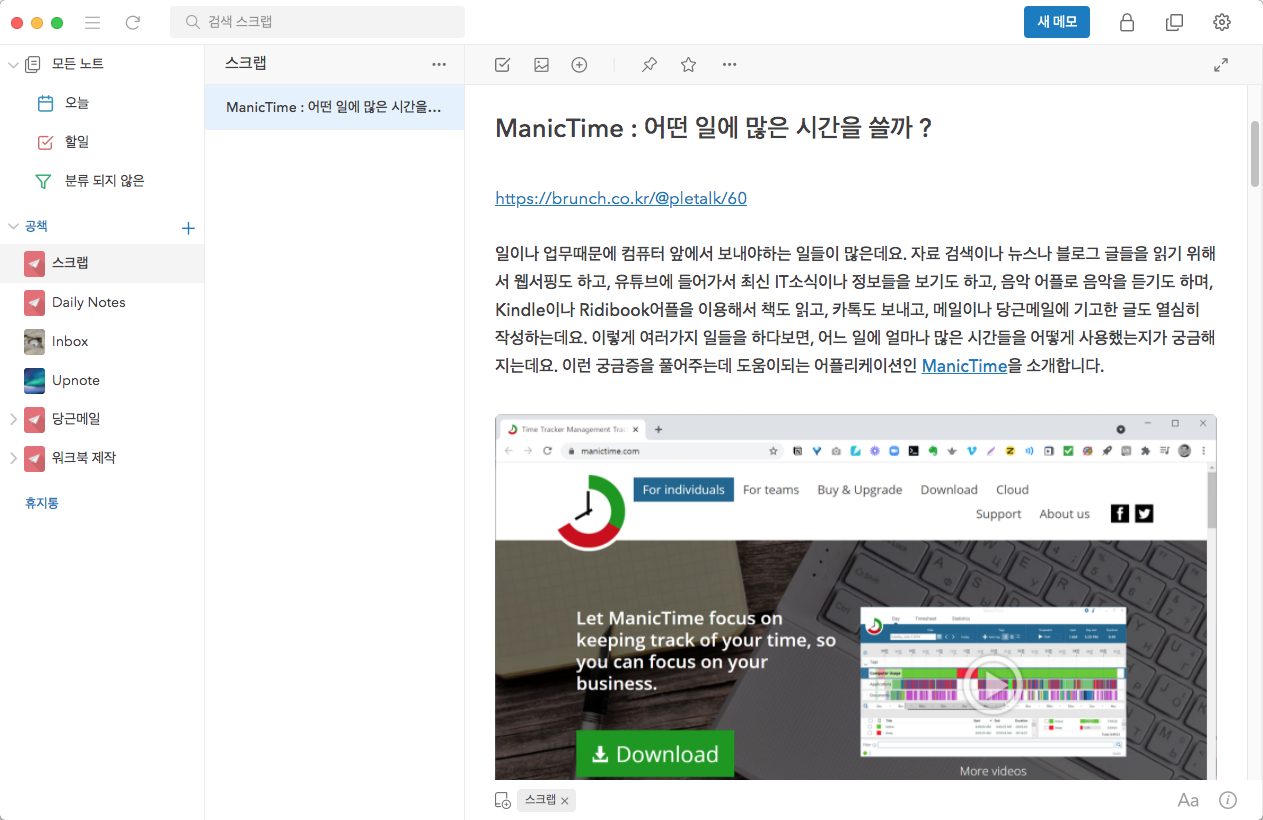Open the ManicTime link in the paragraph

[x=964, y=366]
